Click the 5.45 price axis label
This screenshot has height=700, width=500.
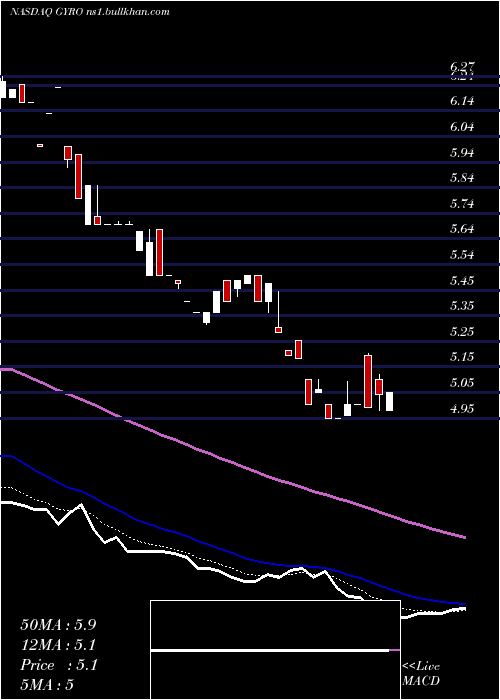tap(462, 281)
